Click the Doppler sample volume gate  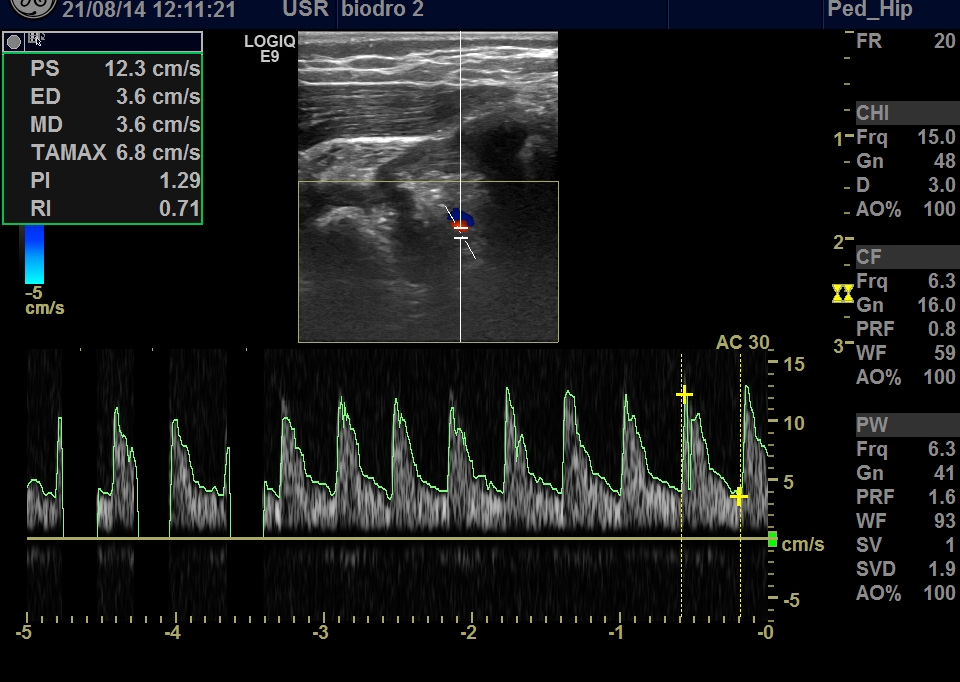coord(460,230)
